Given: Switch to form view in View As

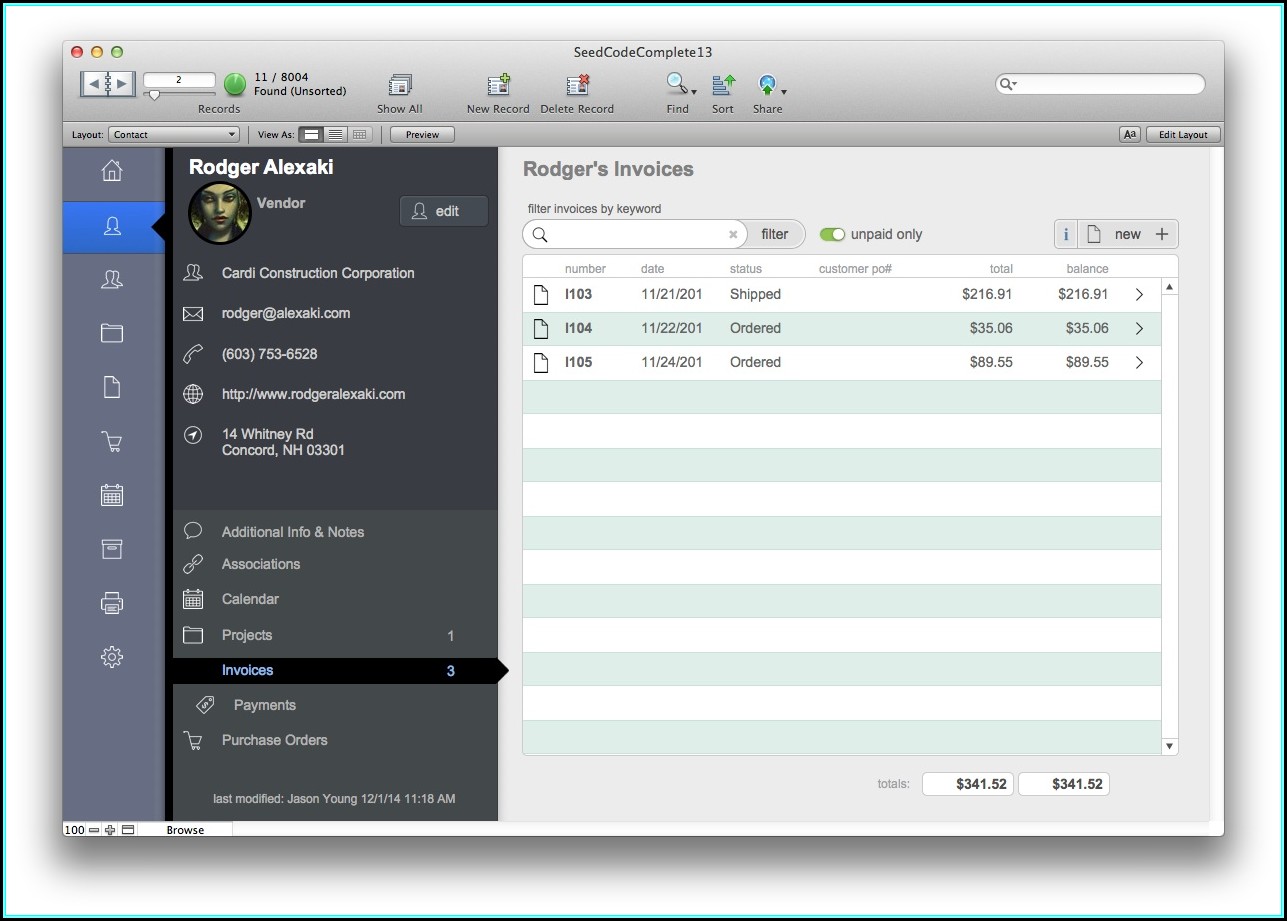Looking at the screenshot, I should [312, 134].
